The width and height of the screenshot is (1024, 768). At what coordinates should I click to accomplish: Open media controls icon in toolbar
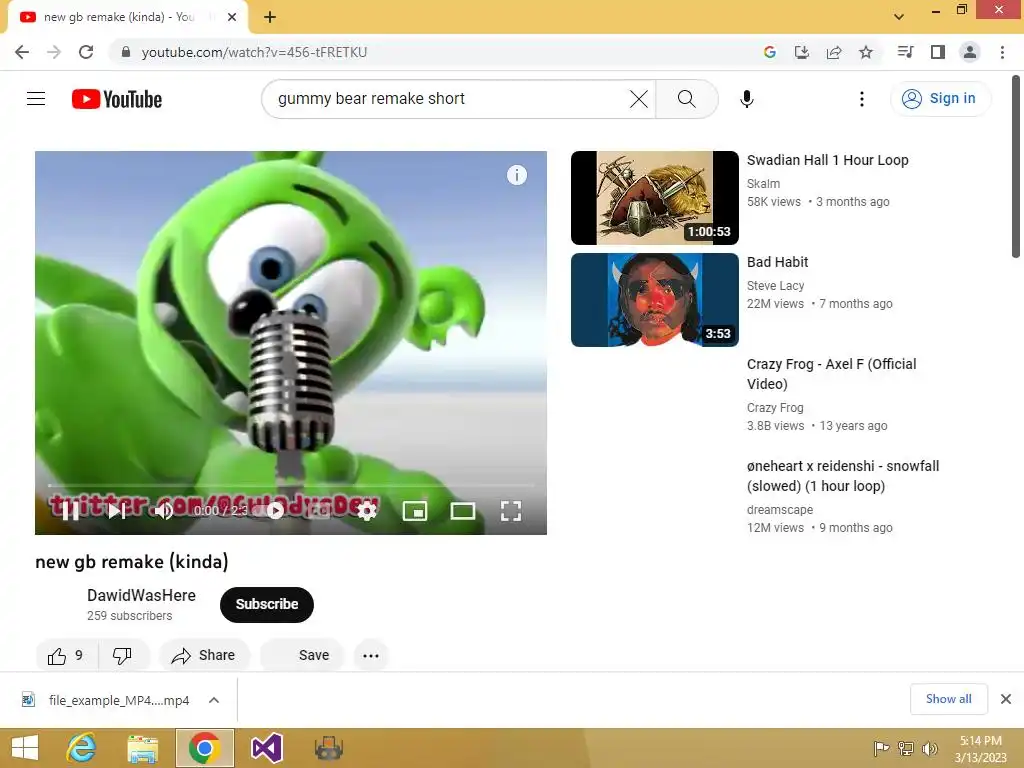(905, 52)
